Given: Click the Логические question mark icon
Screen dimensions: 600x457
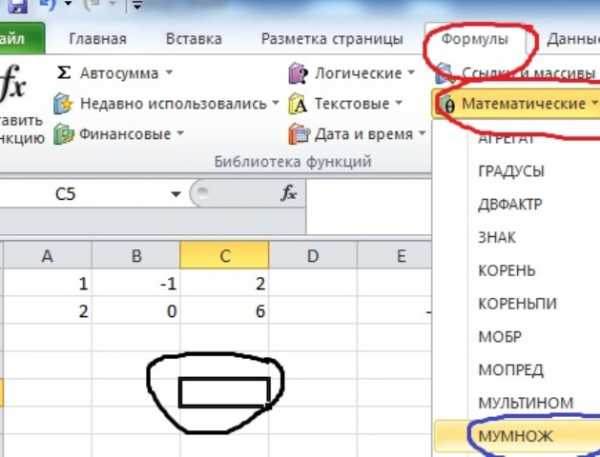Looking at the screenshot, I should click(298, 73).
